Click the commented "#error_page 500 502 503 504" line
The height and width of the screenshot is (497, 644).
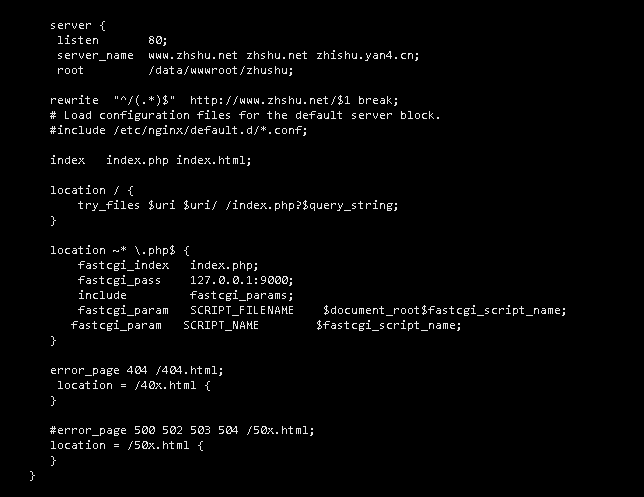click(182, 430)
